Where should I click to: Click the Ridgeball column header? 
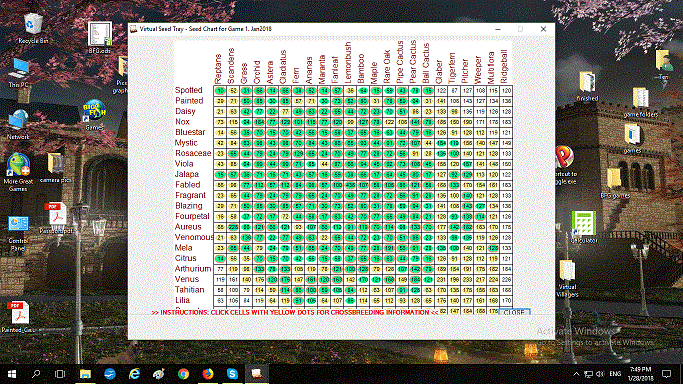click(504, 67)
